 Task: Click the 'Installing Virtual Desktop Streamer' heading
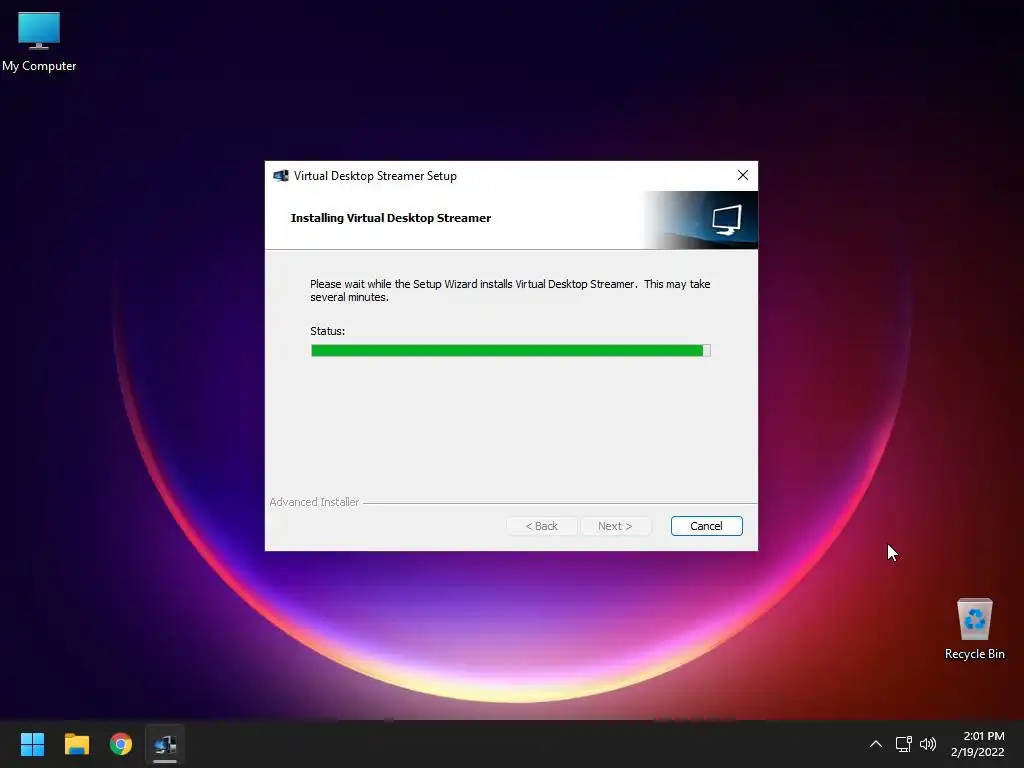pyautogui.click(x=391, y=218)
